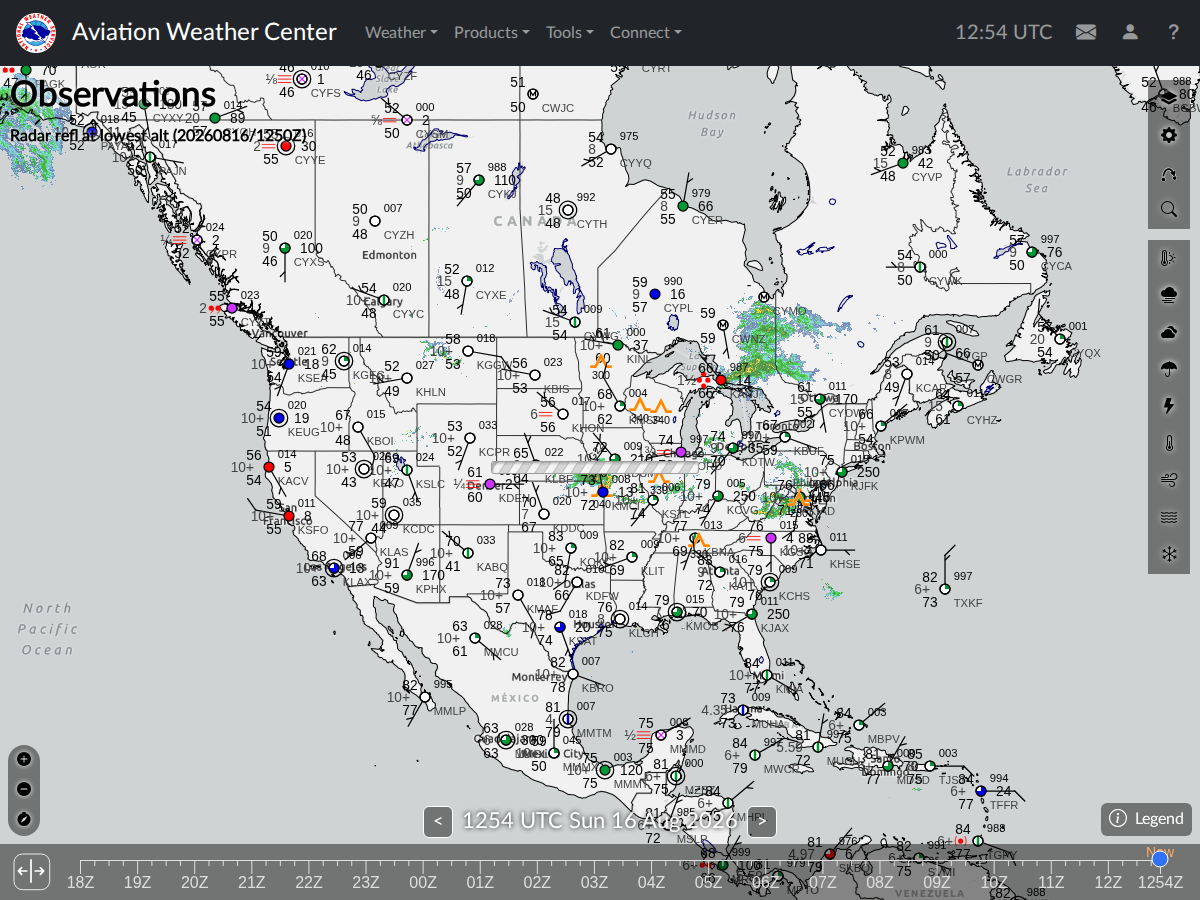Toggle the thermometer-sun weather layer

tap(1169, 258)
